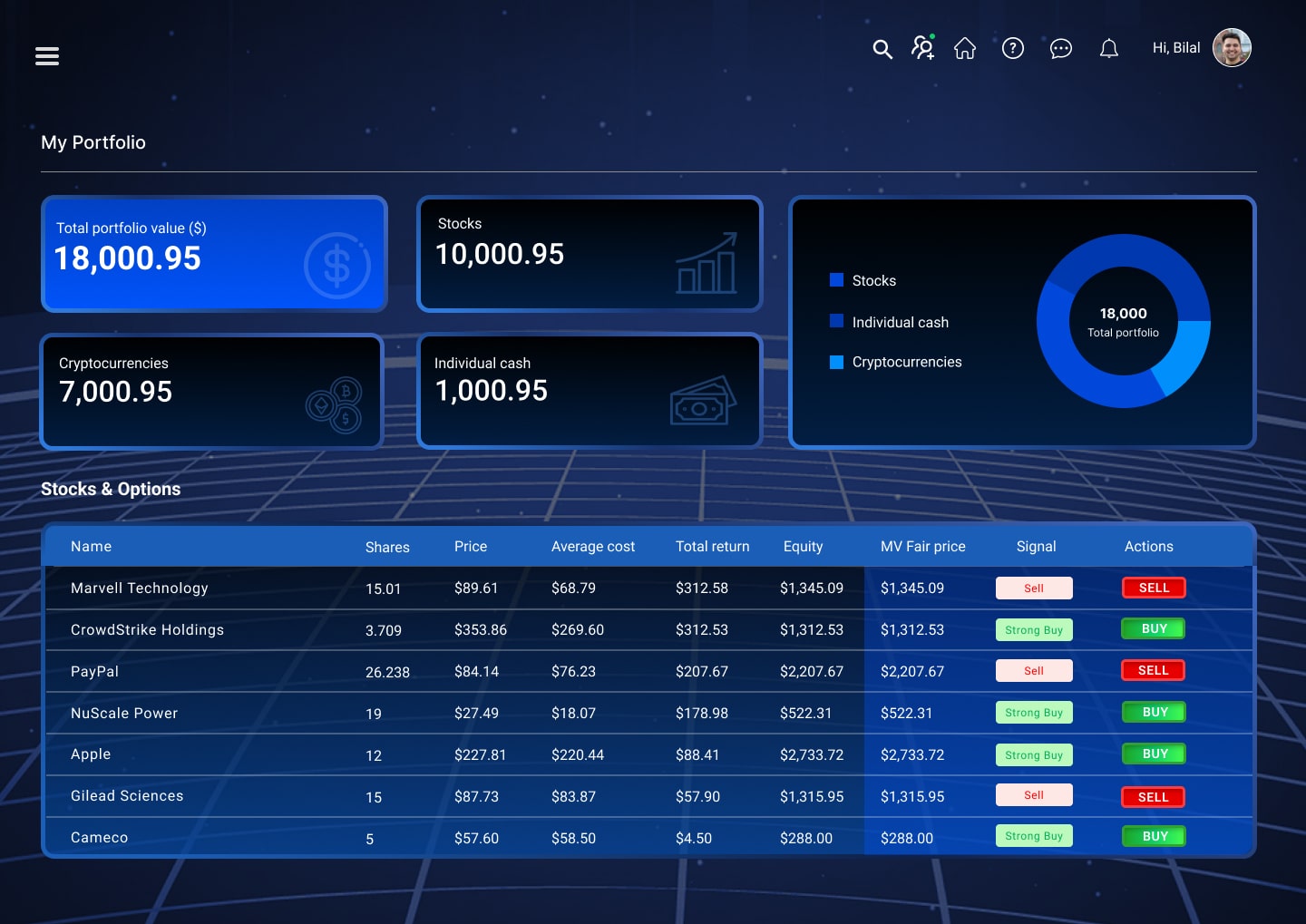Viewport: 1306px width, 924px height.
Task: Click the banknote icon in Individual cash card
Action: point(703,401)
